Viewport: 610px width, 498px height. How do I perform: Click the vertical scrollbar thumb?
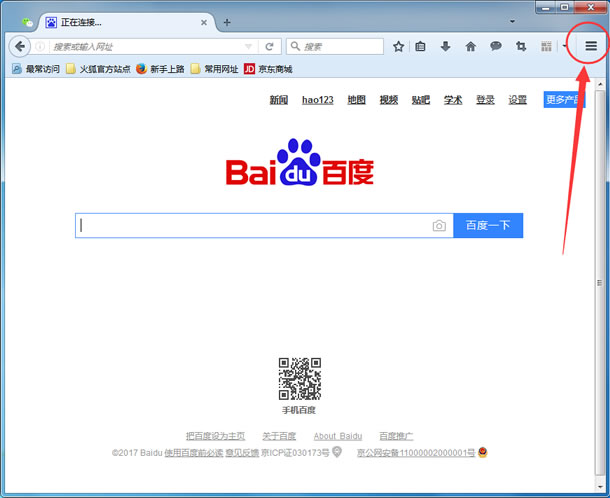click(x=599, y=283)
